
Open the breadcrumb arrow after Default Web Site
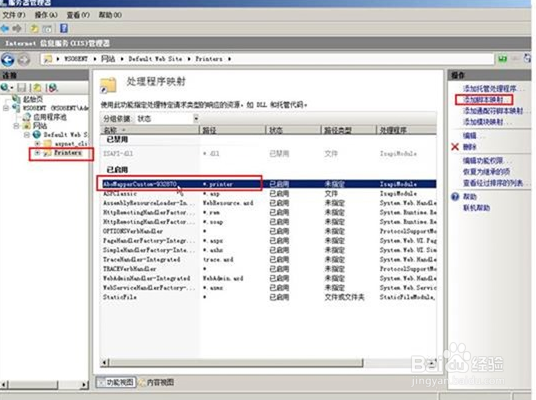point(189,59)
